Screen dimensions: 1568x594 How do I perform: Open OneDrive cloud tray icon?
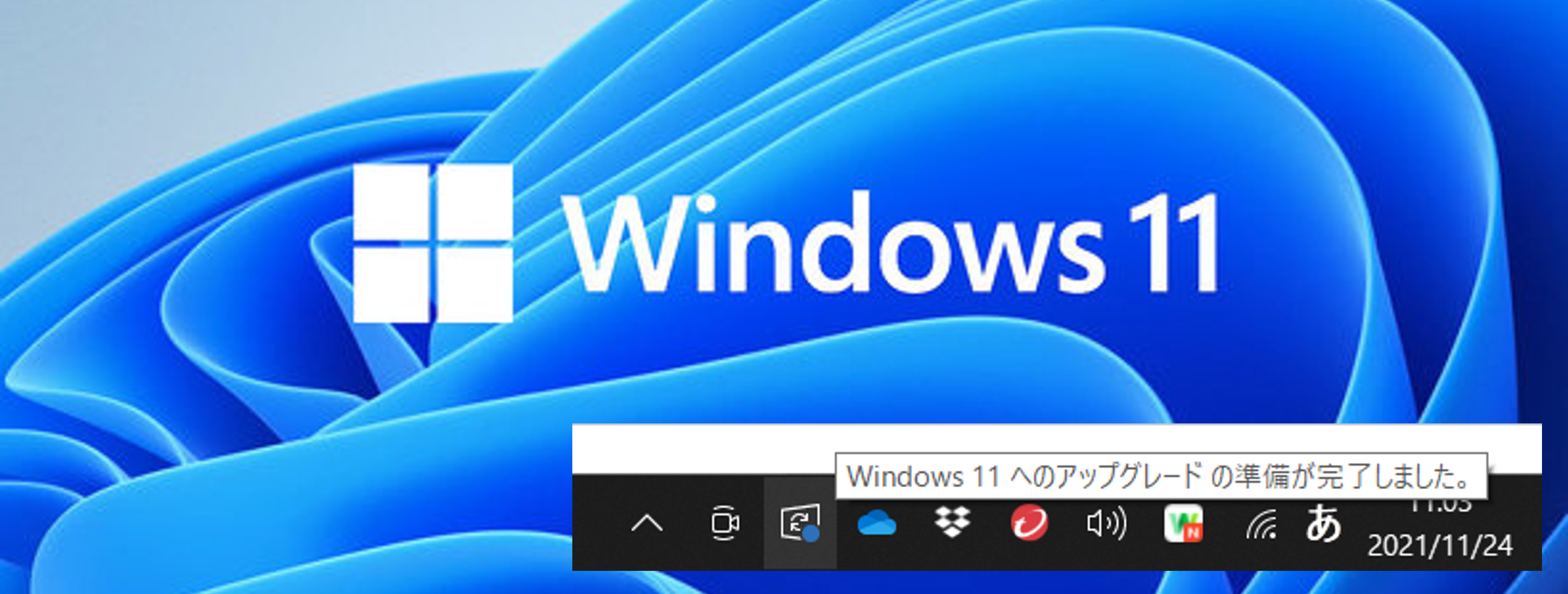[x=877, y=523]
